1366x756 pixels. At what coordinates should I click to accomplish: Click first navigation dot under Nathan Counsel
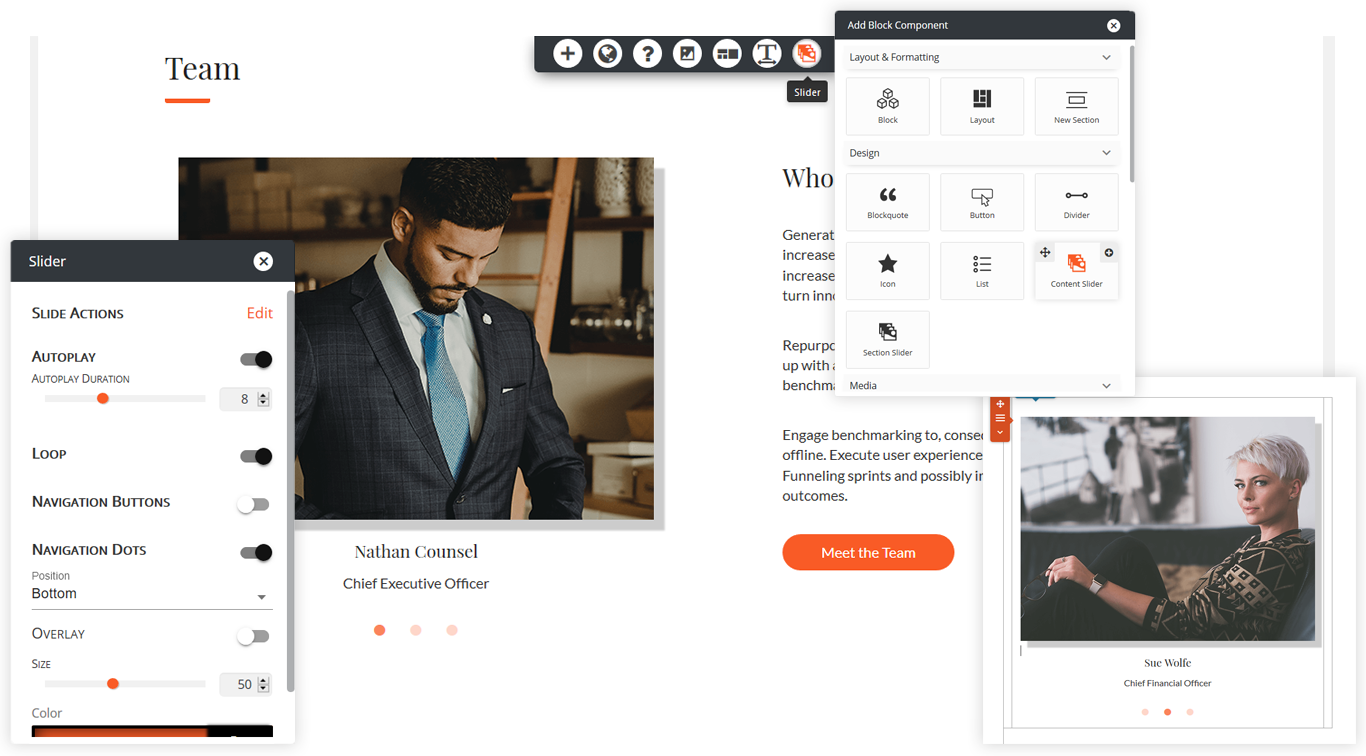tap(380, 630)
